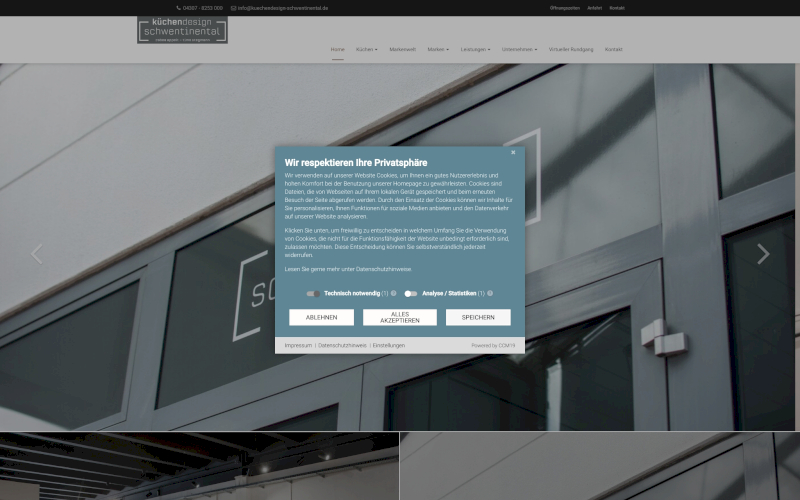The image size is (800, 500).
Task: Click the küchendesign schwentinental logo
Action: point(182,30)
